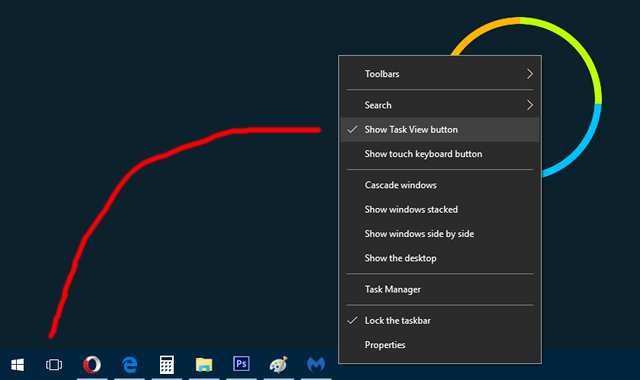Choose Cascade windows
Screen dimensions: 640x380
click(440, 185)
